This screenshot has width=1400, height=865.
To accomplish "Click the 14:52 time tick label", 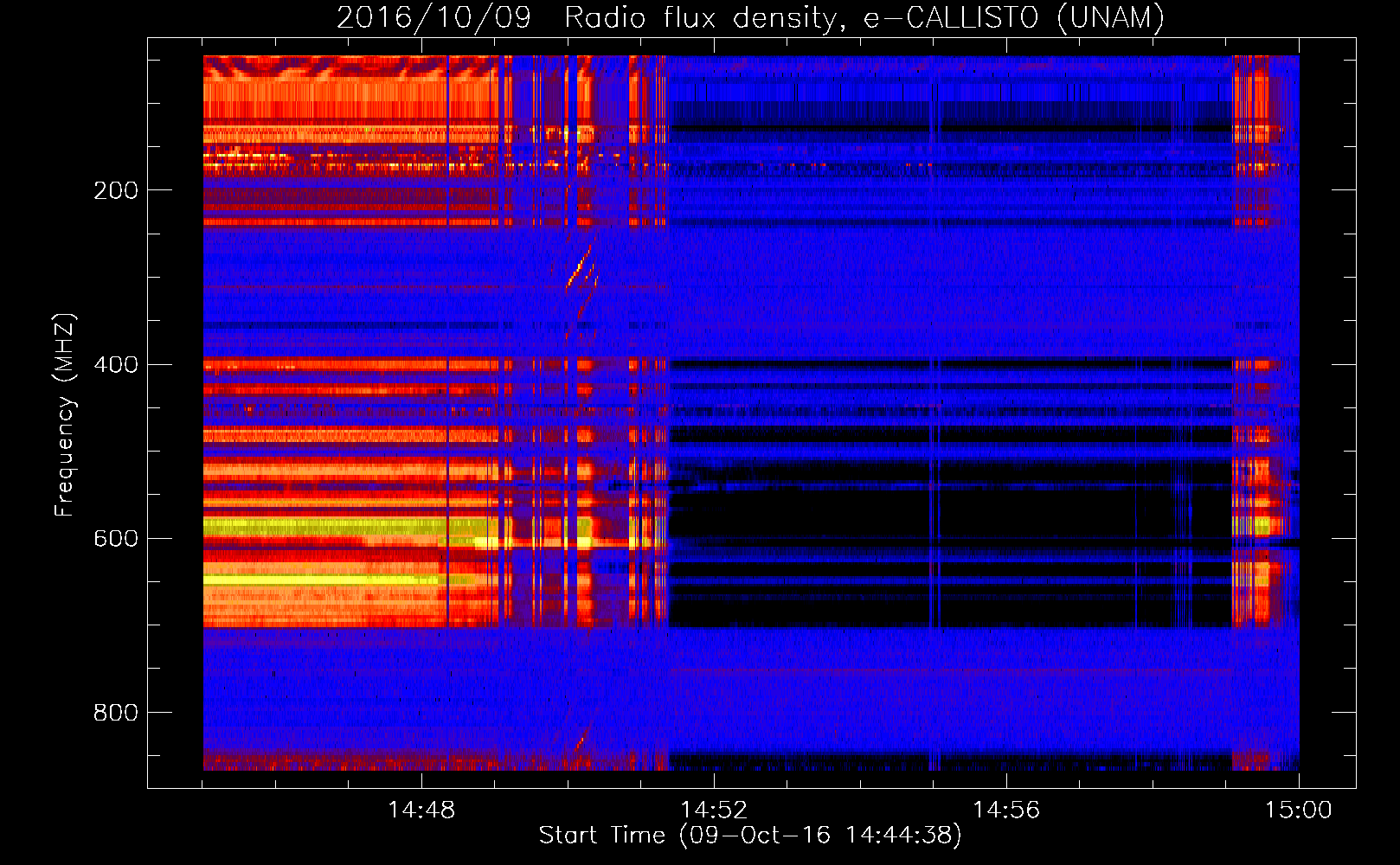I will (714, 811).
